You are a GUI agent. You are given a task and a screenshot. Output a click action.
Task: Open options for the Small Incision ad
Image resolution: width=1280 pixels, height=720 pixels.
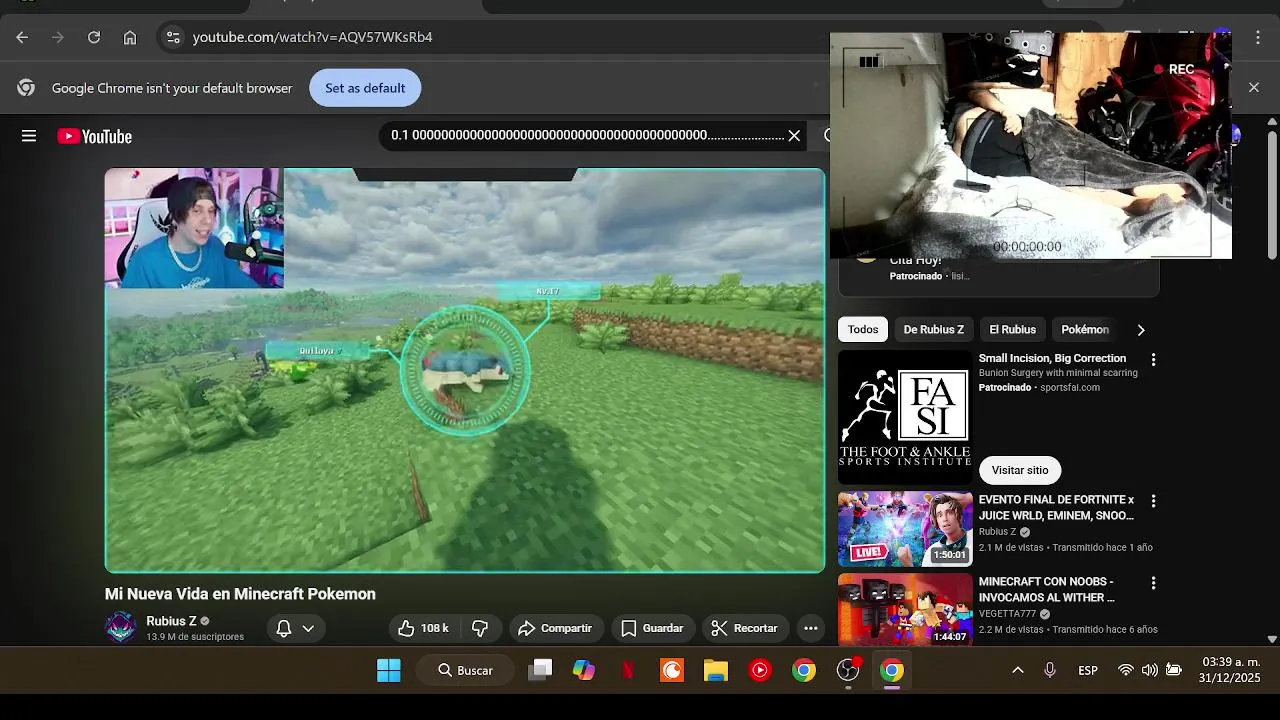(x=1153, y=359)
